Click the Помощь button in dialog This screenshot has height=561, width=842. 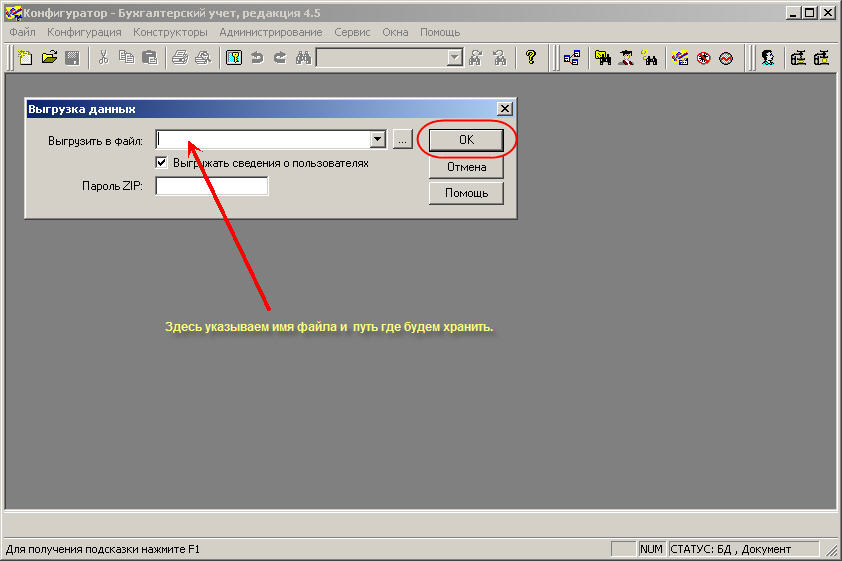click(x=466, y=193)
